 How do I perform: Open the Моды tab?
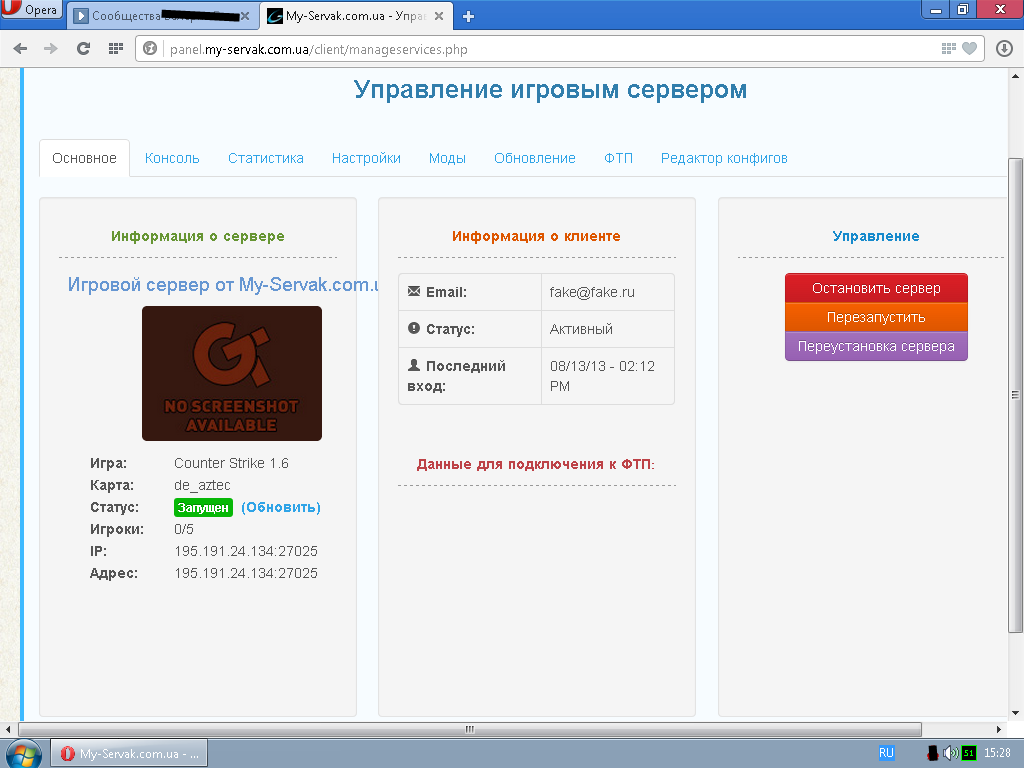coord(447,158)
